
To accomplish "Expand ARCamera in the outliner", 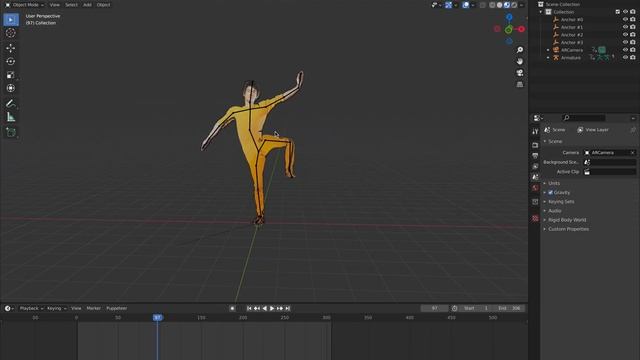I will click(548, 50).
